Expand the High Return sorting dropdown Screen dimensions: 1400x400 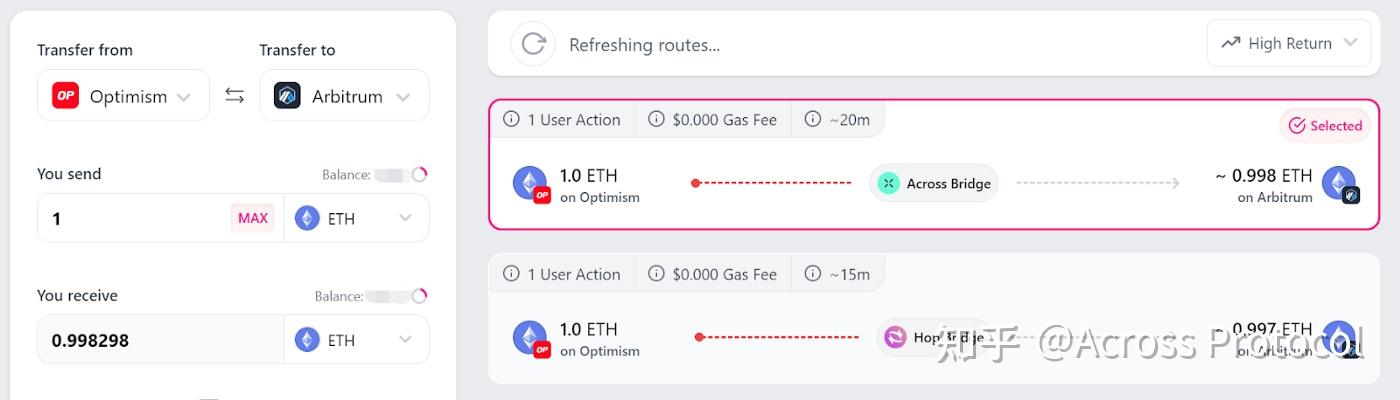1288,44
